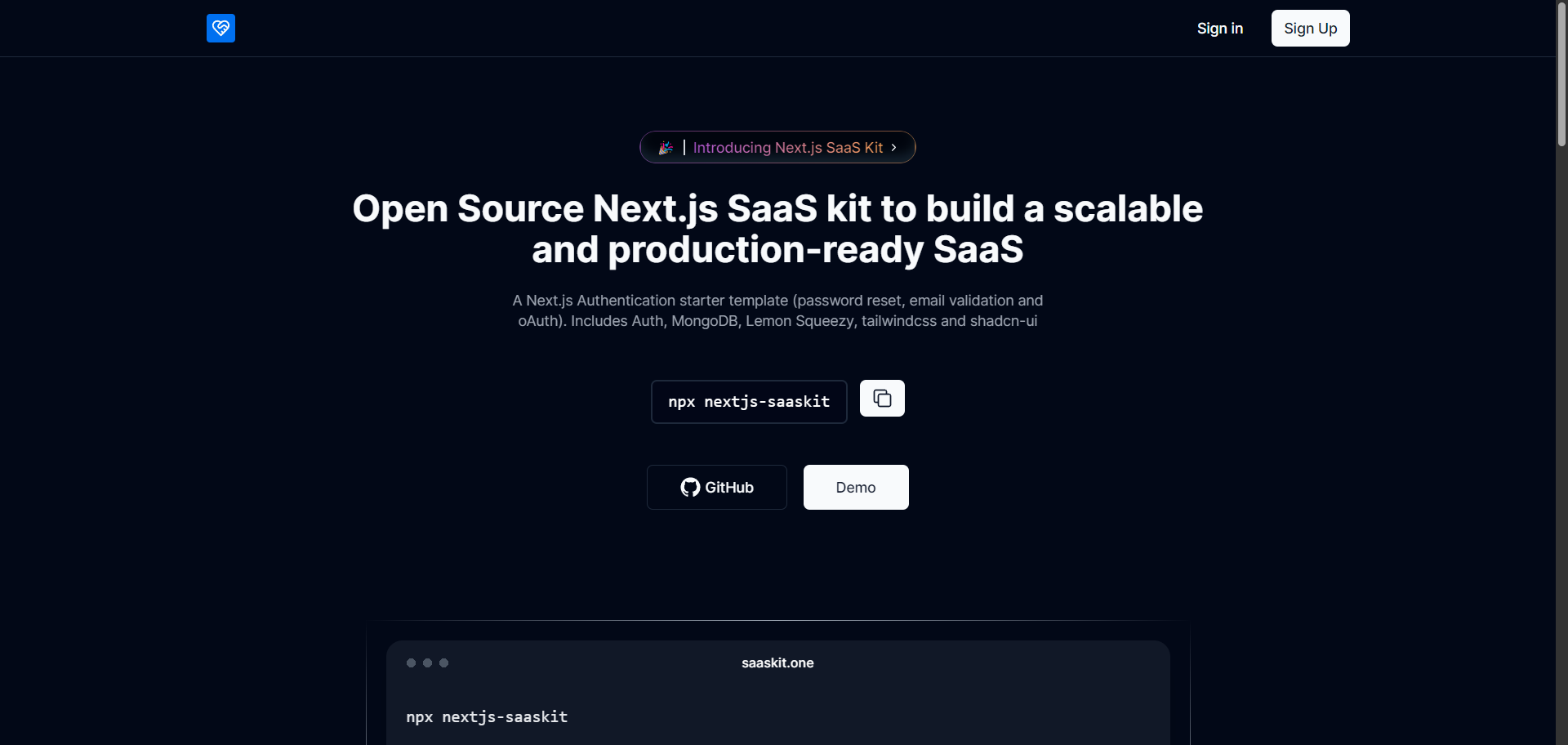Click the third window dot in the browser mockup
Viewport: 1568px width, 745px height.
pos(443,662)
